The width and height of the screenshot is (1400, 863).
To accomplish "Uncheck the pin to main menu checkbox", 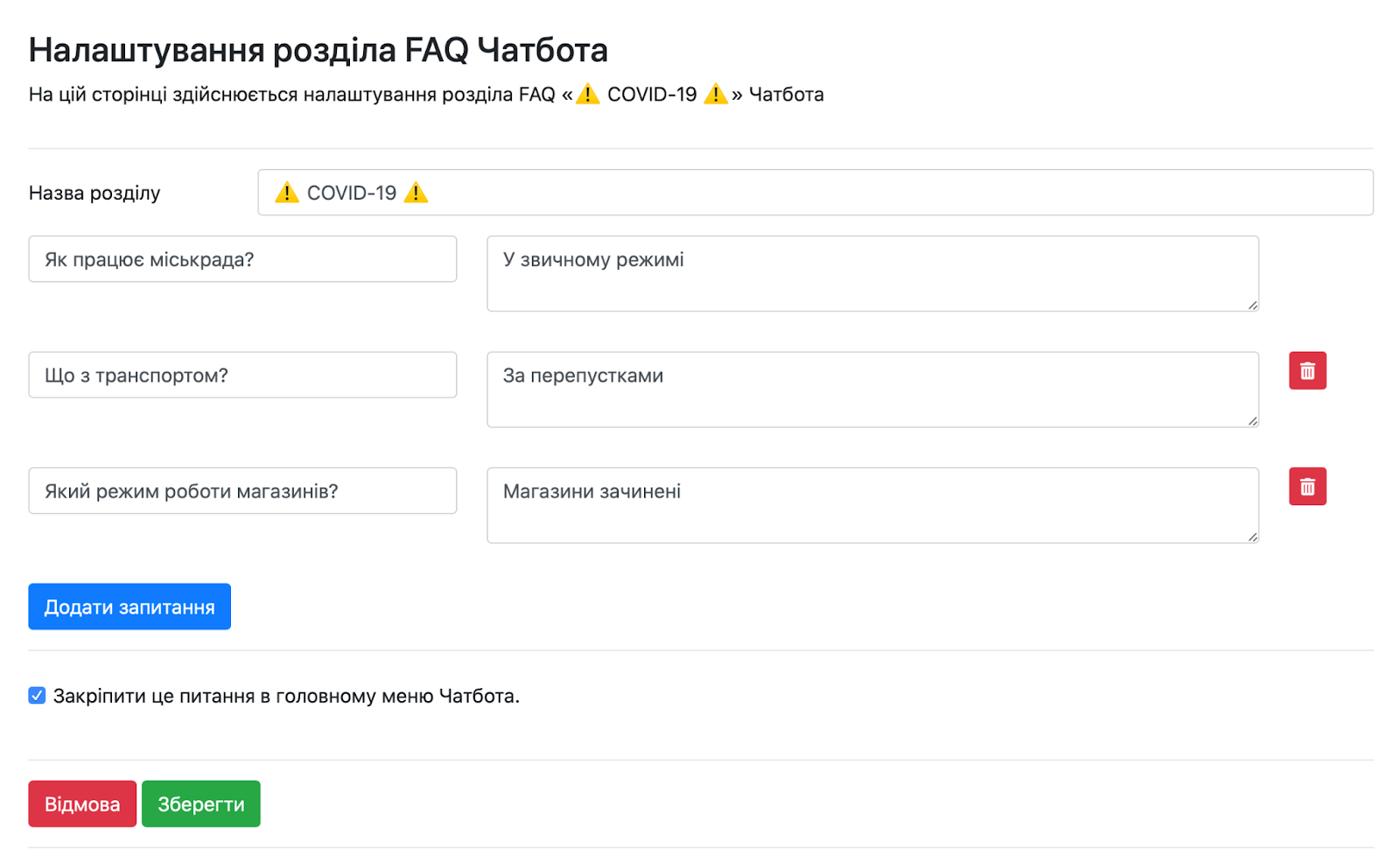I will [37, 696].
